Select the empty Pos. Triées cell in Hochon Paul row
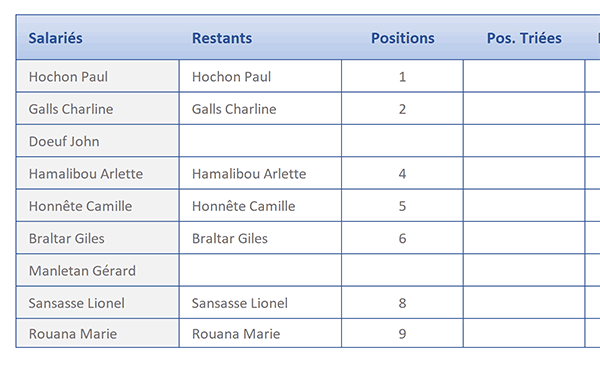Image resolution: width=600 pixels, height=368 pixels. 524,76
